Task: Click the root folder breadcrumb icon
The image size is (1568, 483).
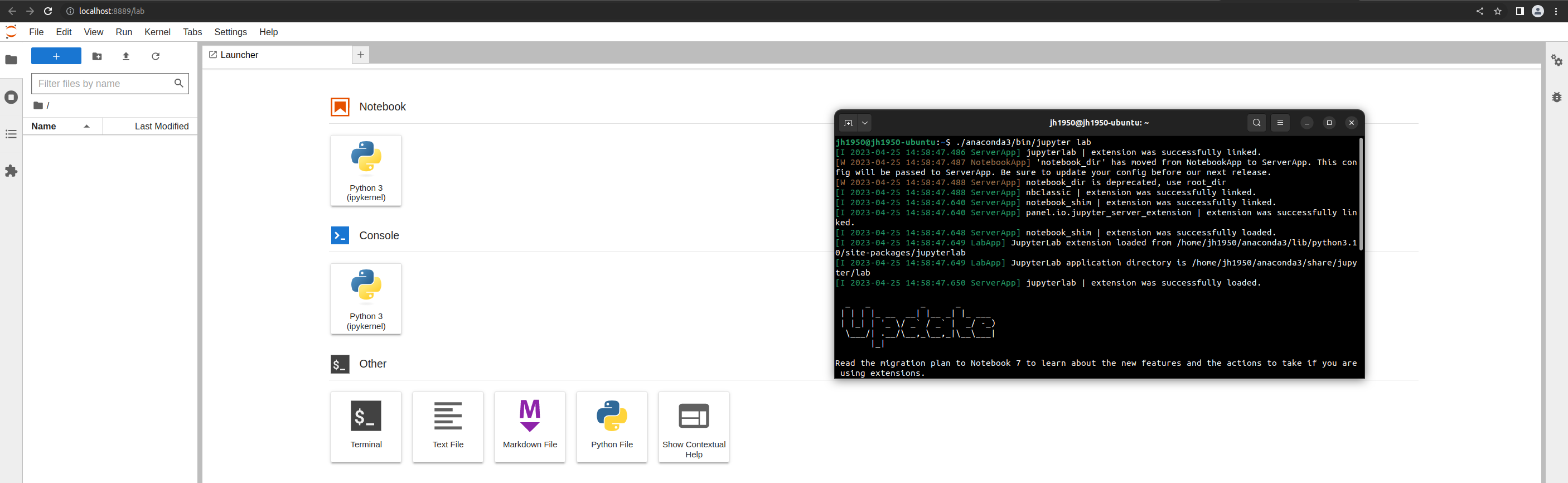Action: point(38,105)
